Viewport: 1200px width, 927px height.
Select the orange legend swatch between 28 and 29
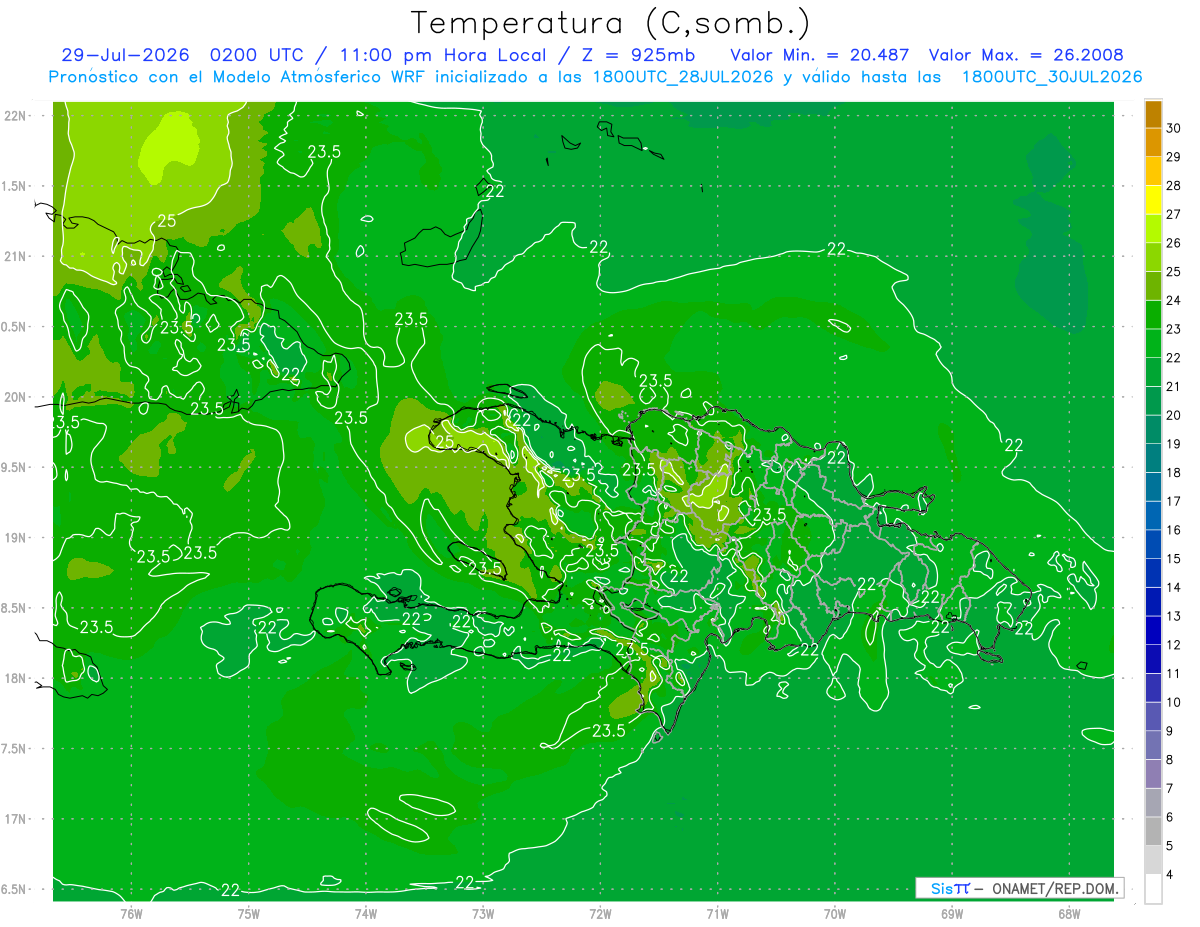(1153, 171)
